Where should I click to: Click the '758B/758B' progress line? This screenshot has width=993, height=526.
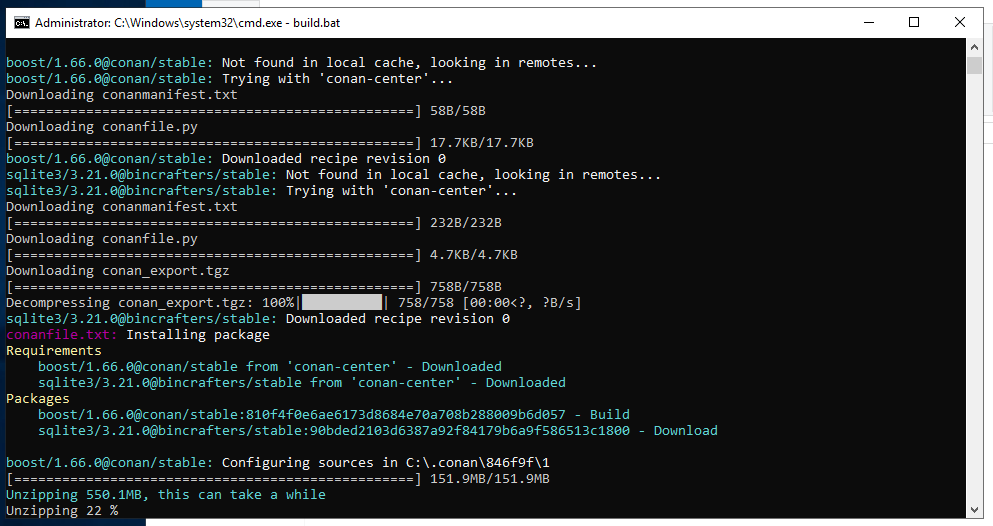pos(254,287)
